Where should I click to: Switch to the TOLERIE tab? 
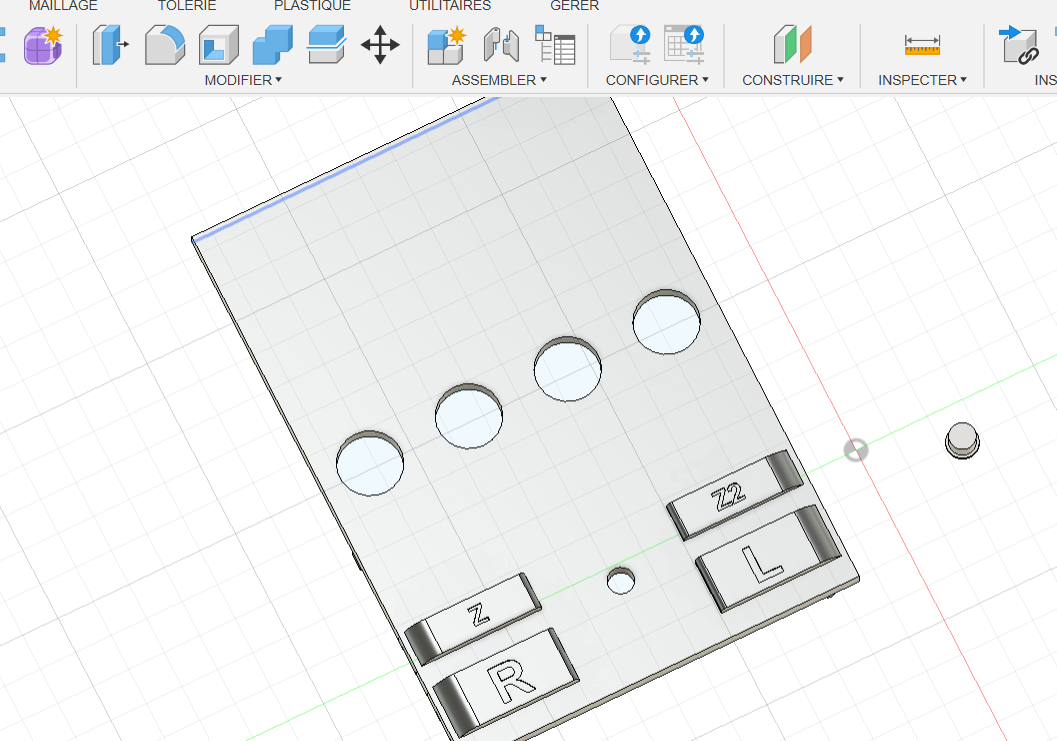[187, 6]
